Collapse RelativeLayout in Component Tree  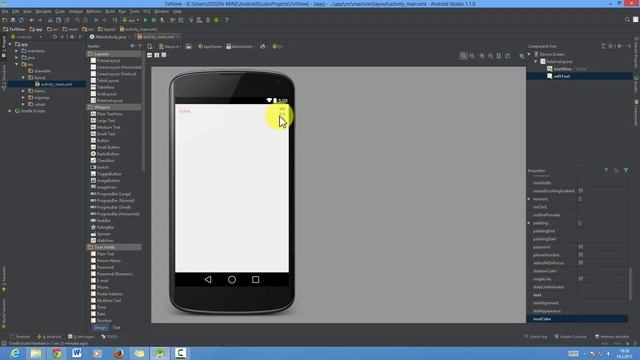[536, 62]
